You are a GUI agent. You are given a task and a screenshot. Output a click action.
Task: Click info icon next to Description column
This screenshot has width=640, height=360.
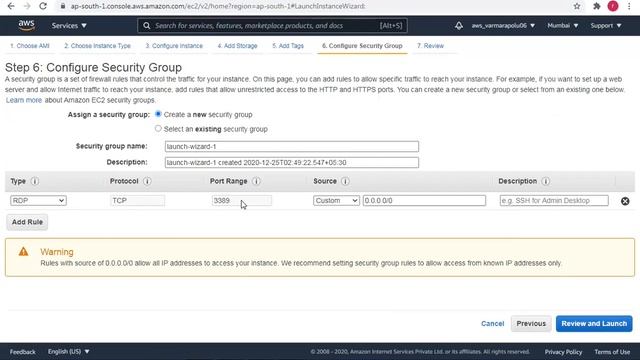[x=546, y=181]
